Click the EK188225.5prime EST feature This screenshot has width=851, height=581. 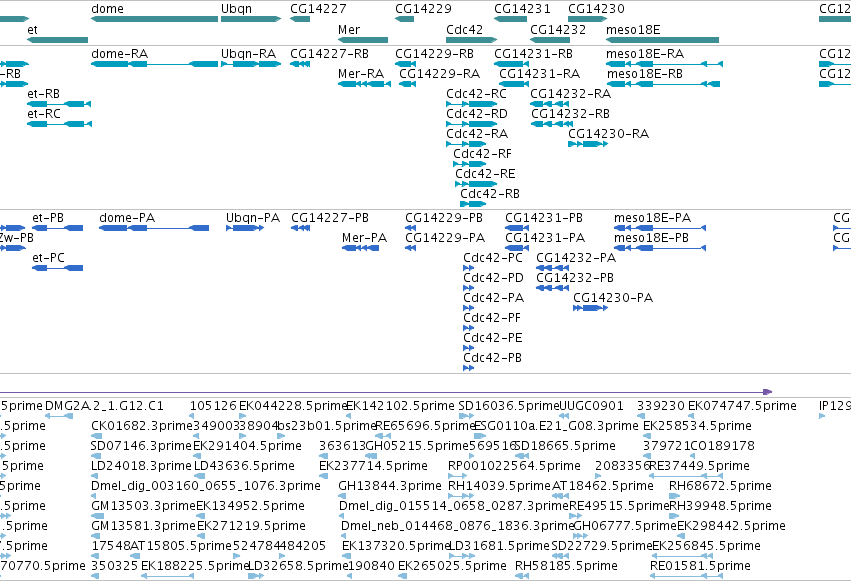pos(167,576)
